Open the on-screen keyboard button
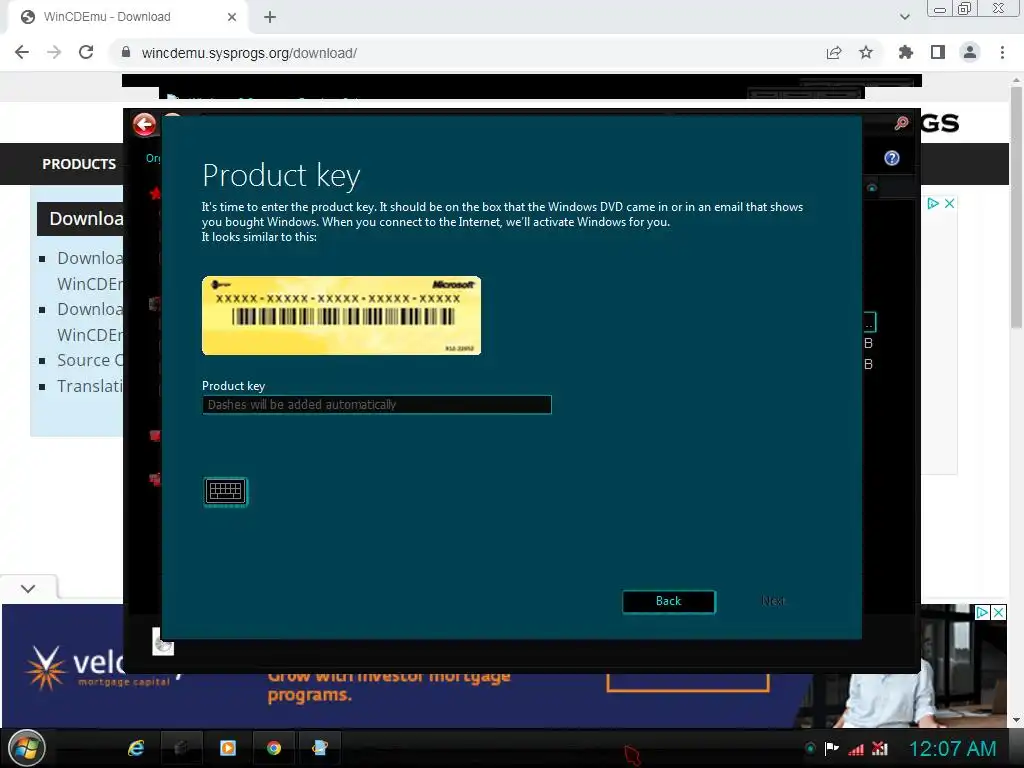This screenshot has height=768, width=1024. [x=225, y=492]
